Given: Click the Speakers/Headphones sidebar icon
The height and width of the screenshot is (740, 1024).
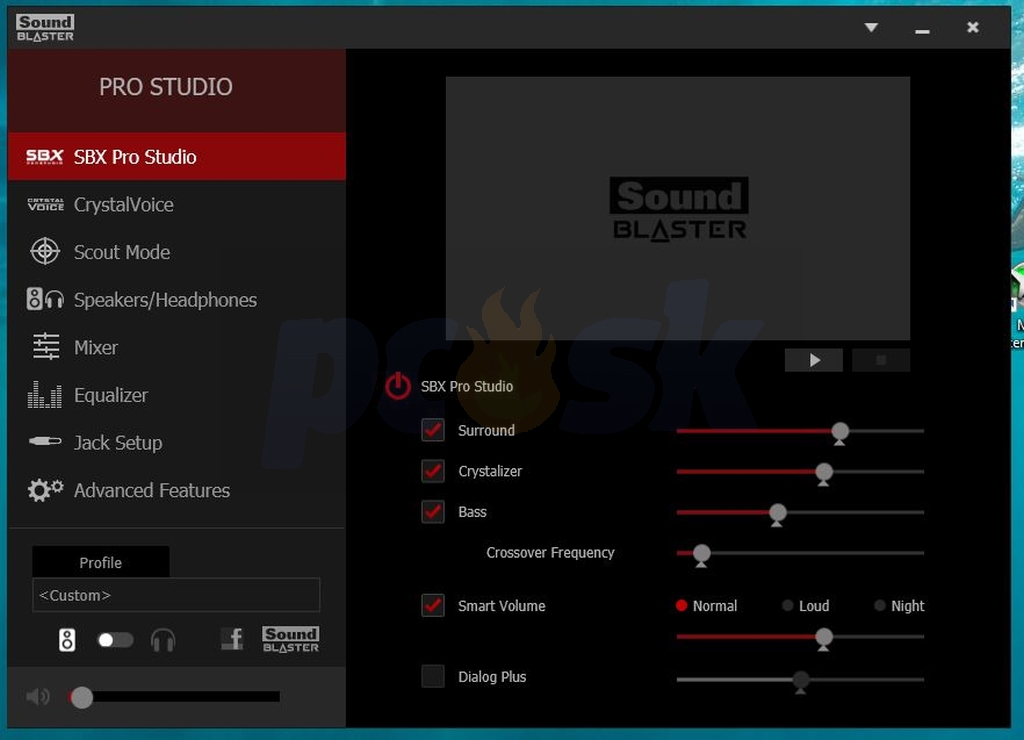Looking at the screenshot, I should click(45, 299).
